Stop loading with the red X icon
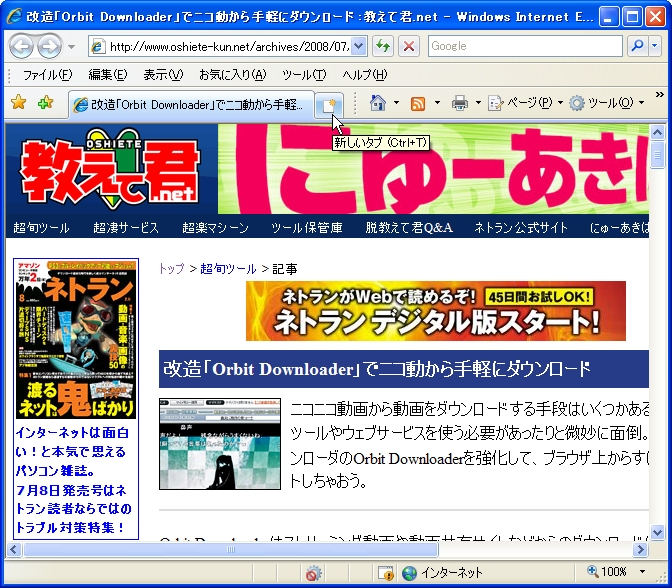Viewport: 672px width, 588px height. tap(409, 46)
